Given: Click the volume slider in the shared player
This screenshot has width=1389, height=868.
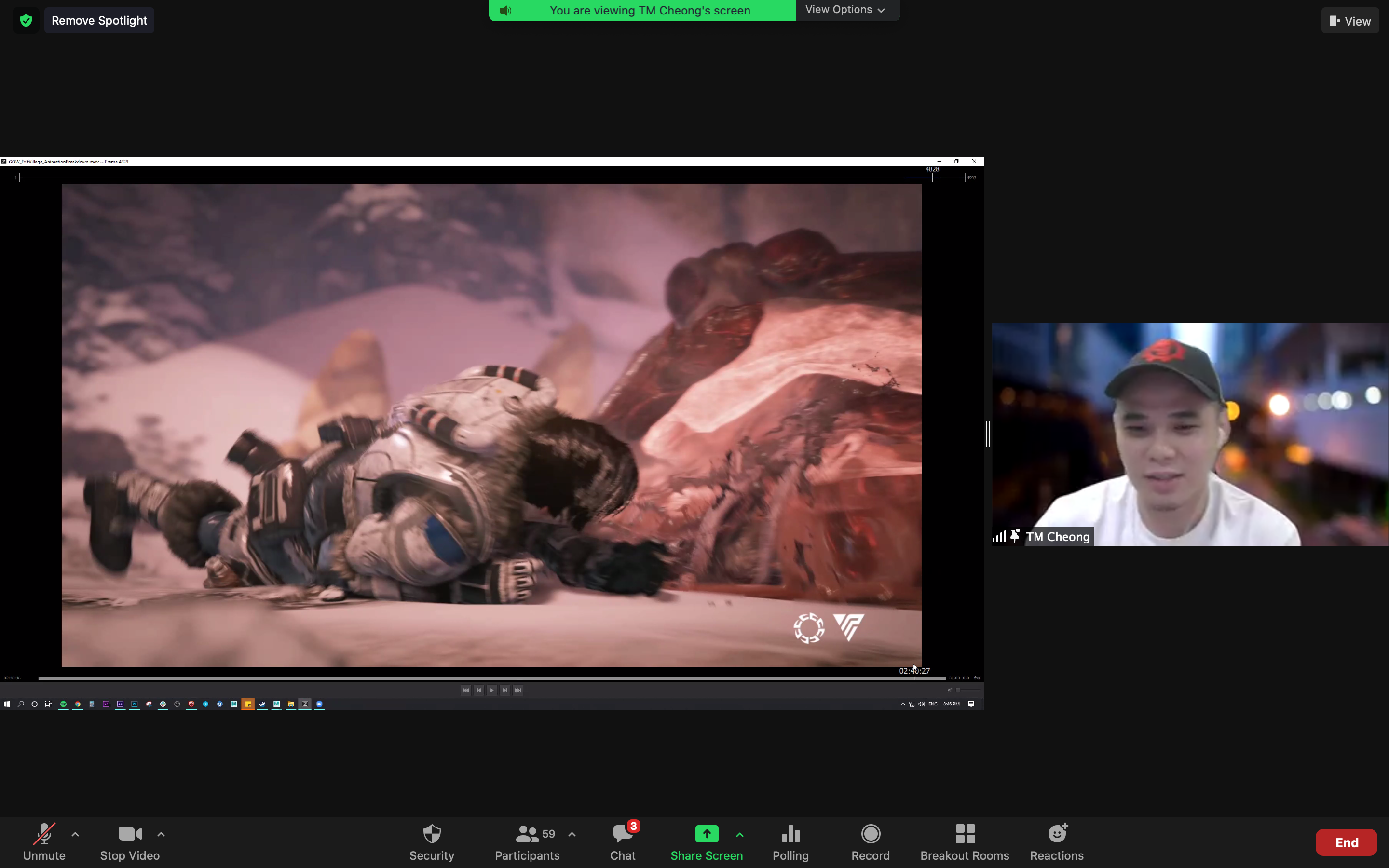Looking at the screenshot, I should 969,690.
